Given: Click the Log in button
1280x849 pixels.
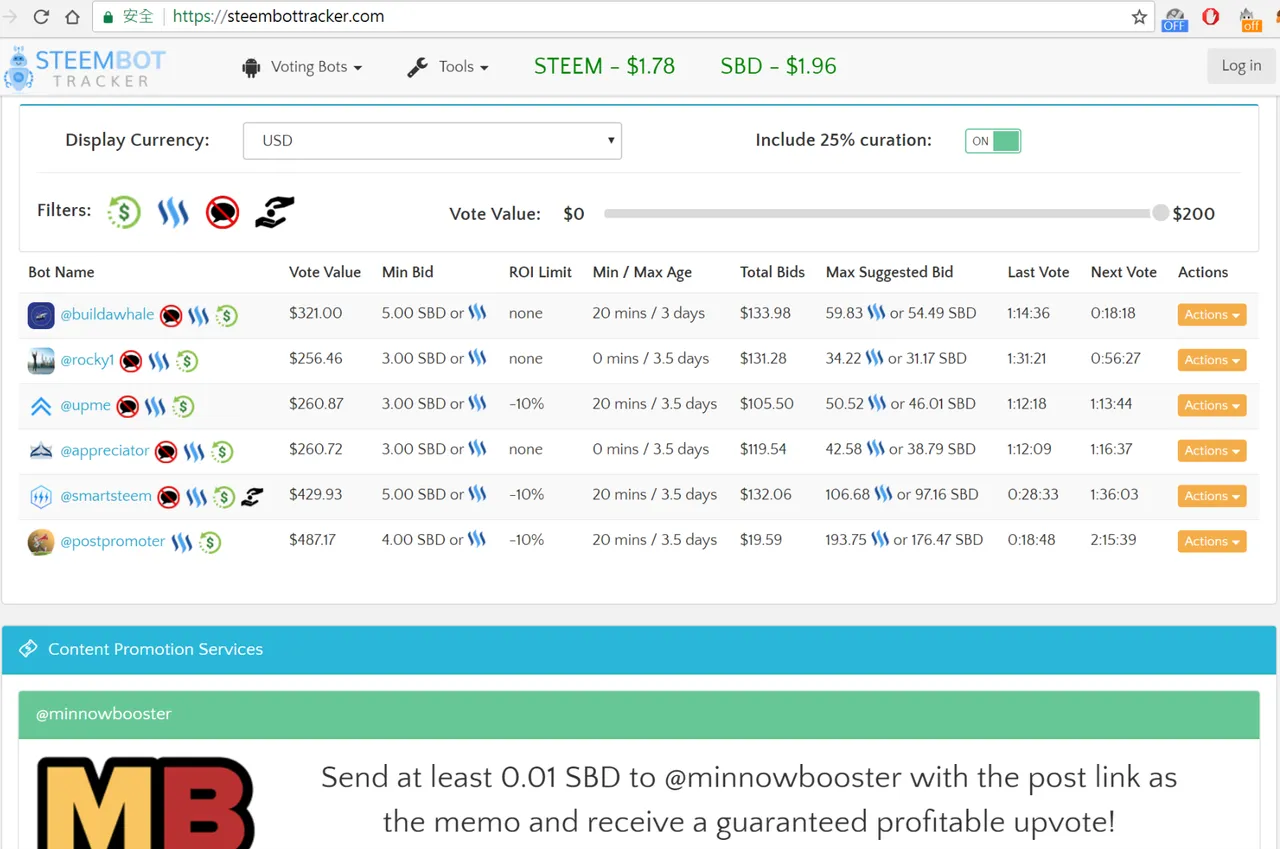Looking at the screenshot, I should click(x=1241, y=66).
